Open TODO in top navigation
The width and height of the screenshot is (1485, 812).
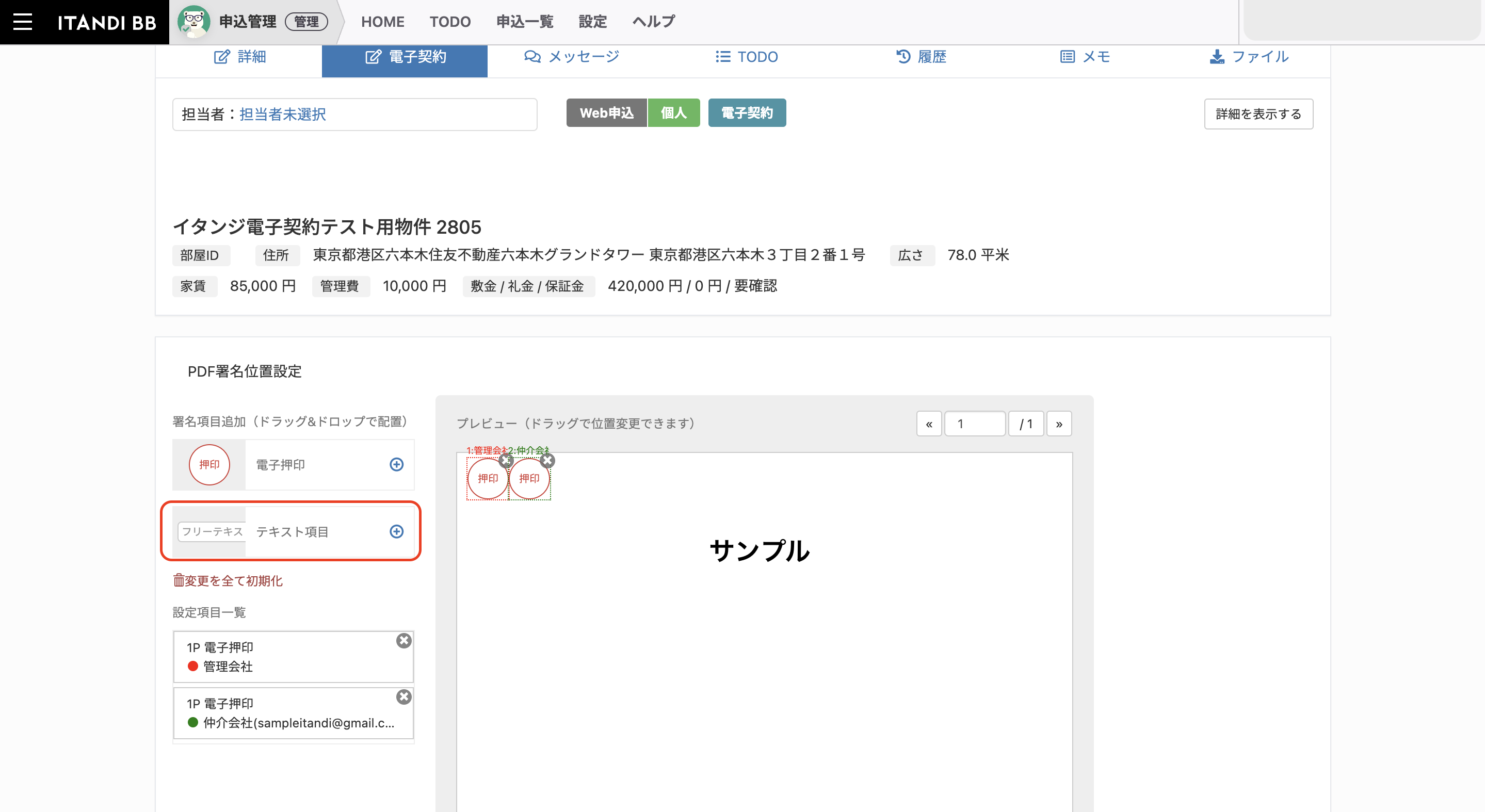click(x=449, y=22)
